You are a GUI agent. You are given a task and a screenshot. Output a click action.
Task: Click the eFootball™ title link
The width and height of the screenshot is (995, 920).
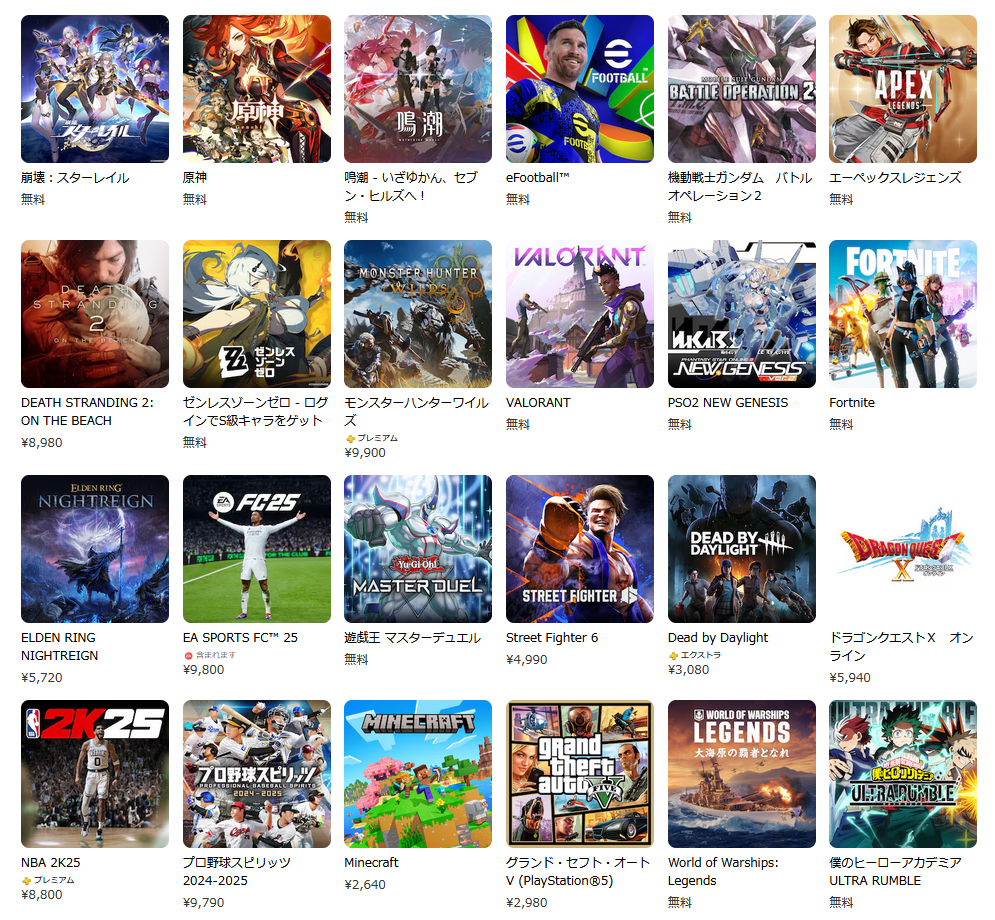537,178
